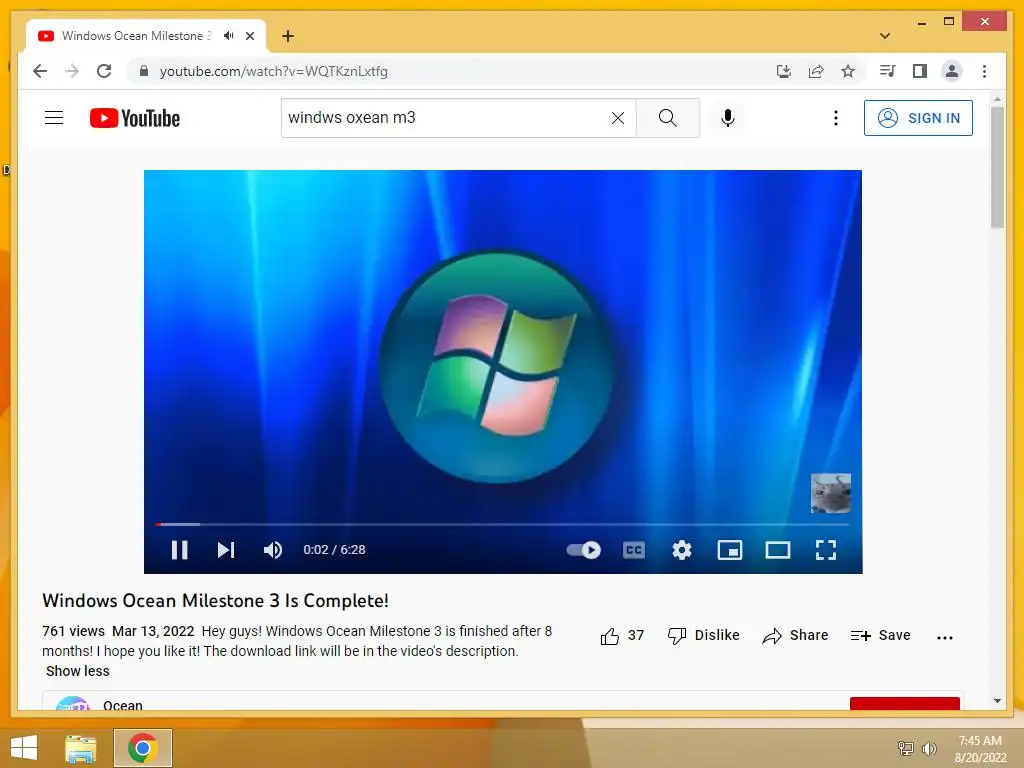
Task: Enter full screen mode
Action: [x=825, y=550]
